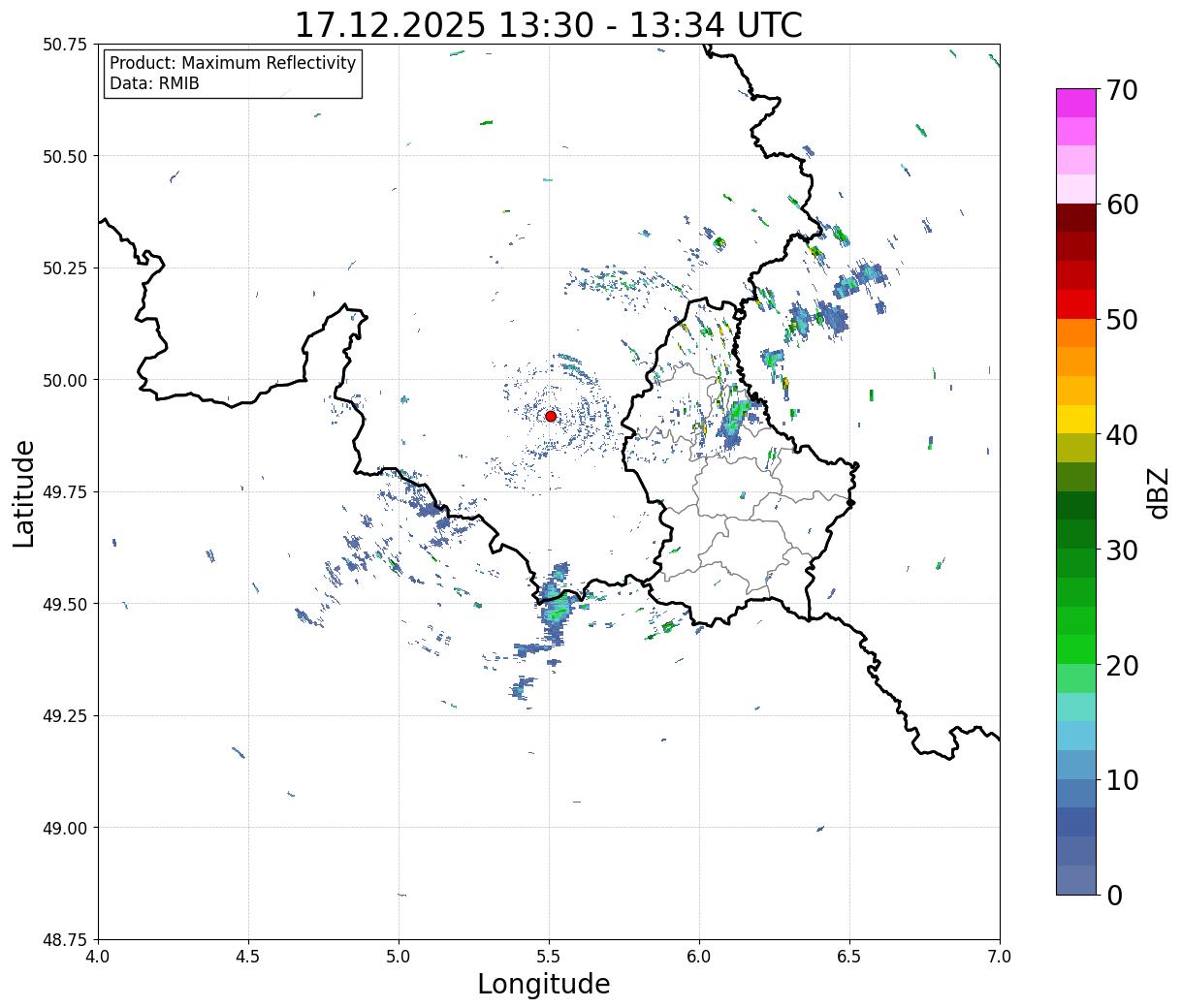The width and height of the screenshot is (1182, 1008).
Task: Click the colorbar tick label 30
Action: click(1121, 551)
